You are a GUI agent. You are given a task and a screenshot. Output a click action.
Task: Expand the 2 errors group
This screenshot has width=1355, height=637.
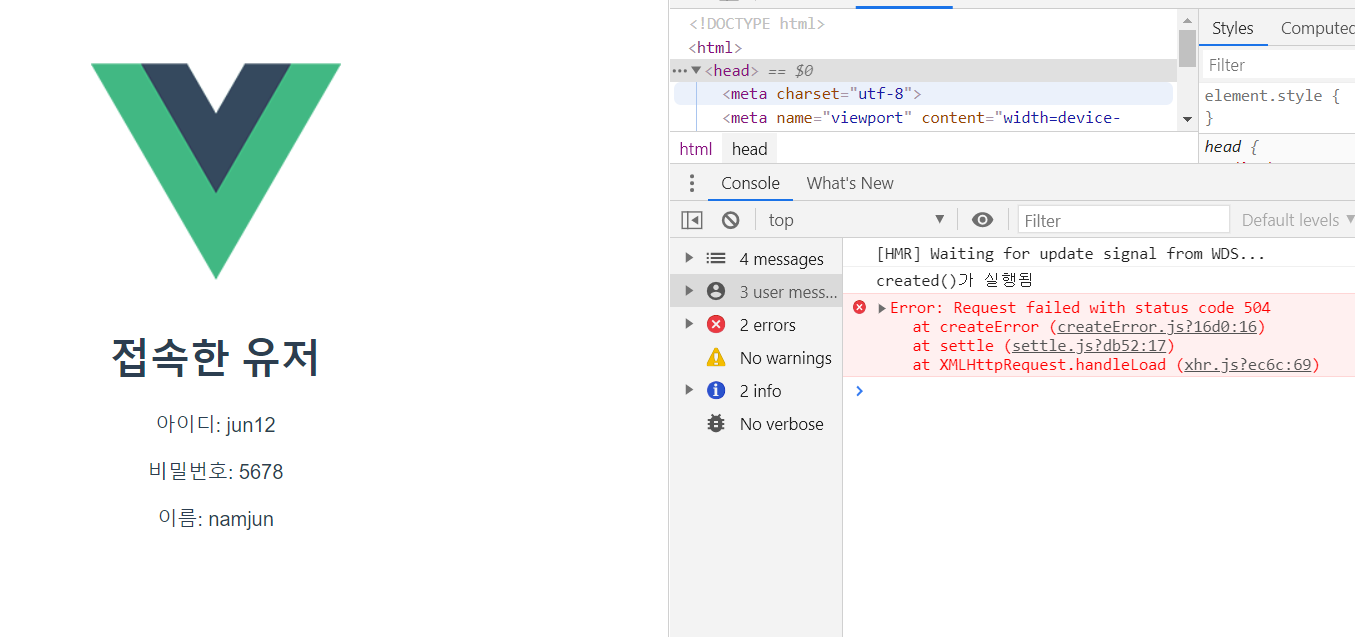point(689,324)
